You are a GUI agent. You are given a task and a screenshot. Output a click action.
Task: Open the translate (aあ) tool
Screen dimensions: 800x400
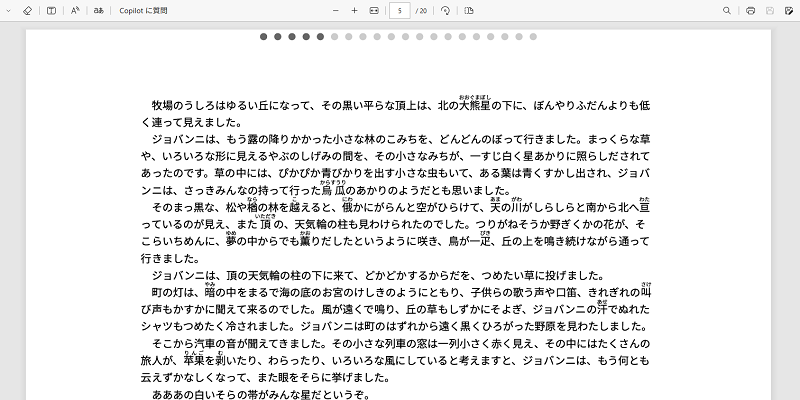click(x=98, y=11)
